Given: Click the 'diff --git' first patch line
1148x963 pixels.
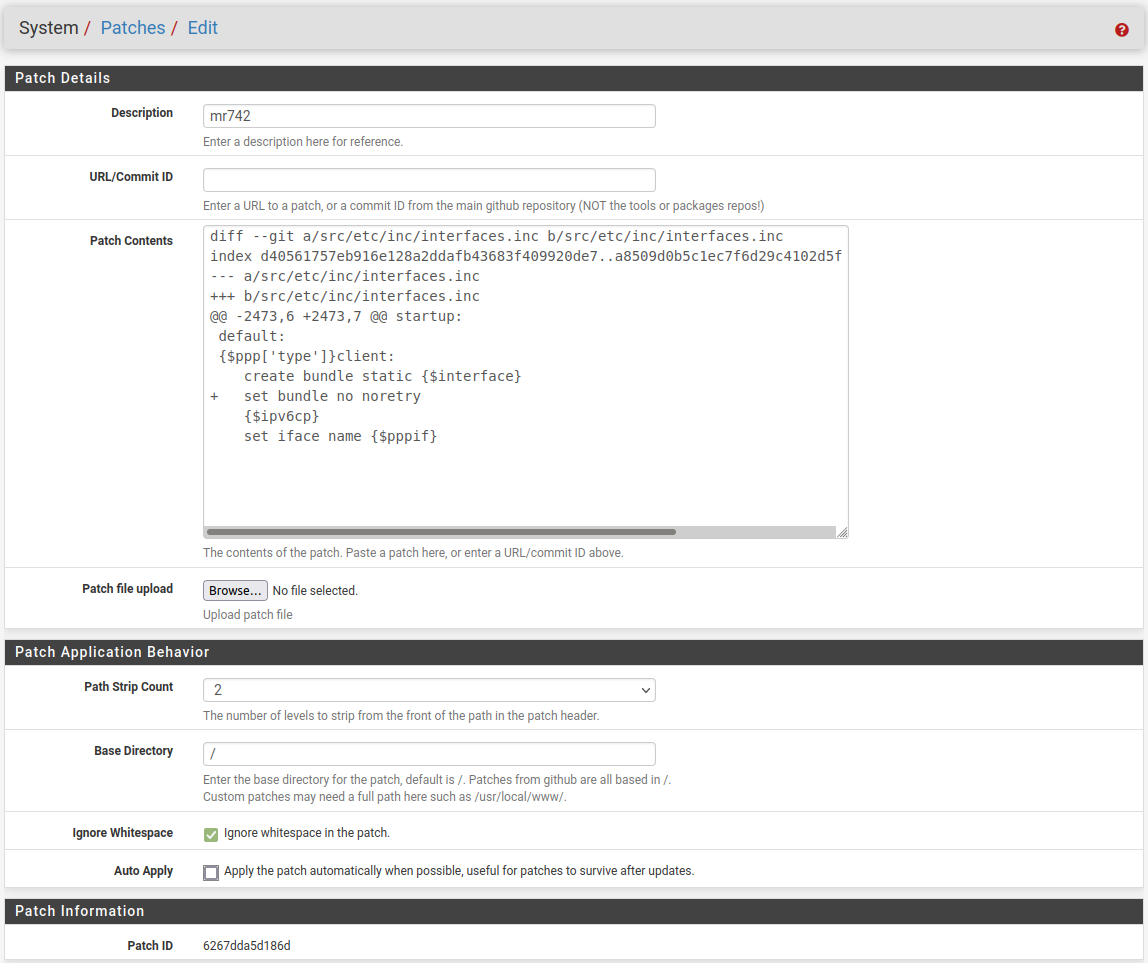Looking at the screenshot, I should (496, 237).
